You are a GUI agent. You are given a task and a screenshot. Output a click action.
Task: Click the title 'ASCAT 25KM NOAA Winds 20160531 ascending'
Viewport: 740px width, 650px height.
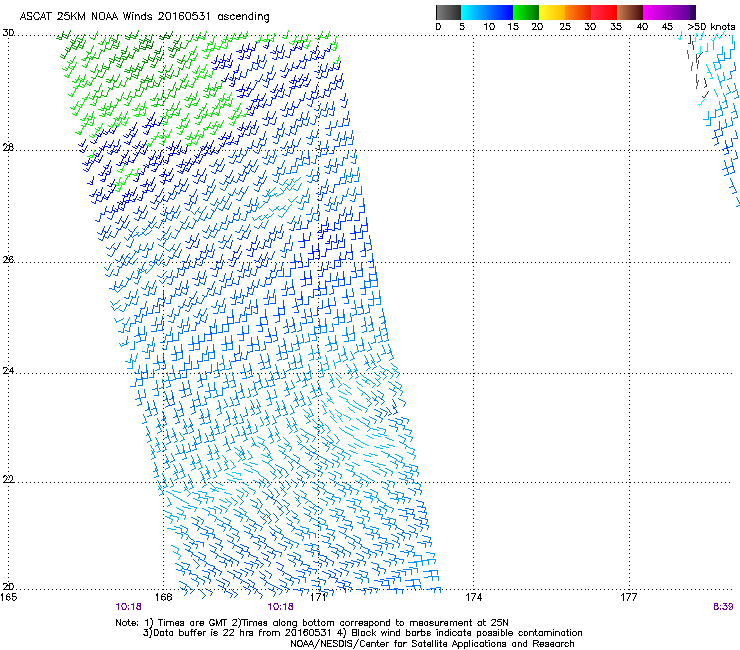[144, 17]
